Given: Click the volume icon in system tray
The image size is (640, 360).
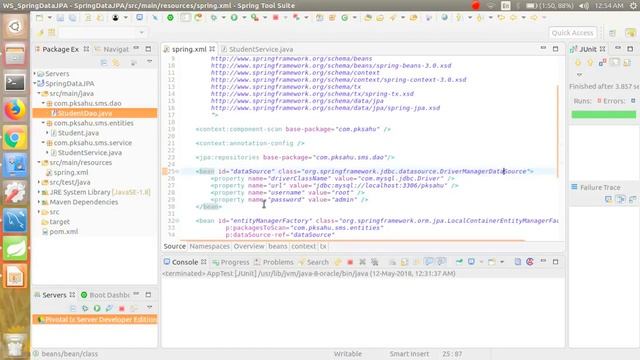Looking at the screenshot, I should point(584,6).
